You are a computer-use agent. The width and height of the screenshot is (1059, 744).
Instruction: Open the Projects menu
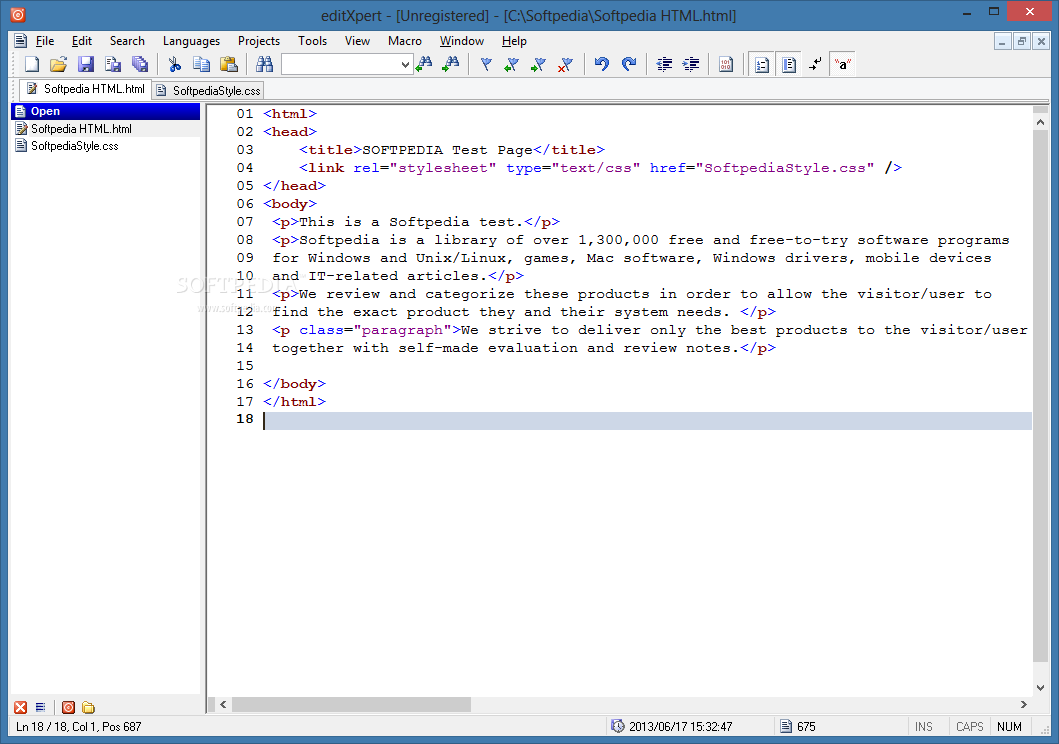259,41
